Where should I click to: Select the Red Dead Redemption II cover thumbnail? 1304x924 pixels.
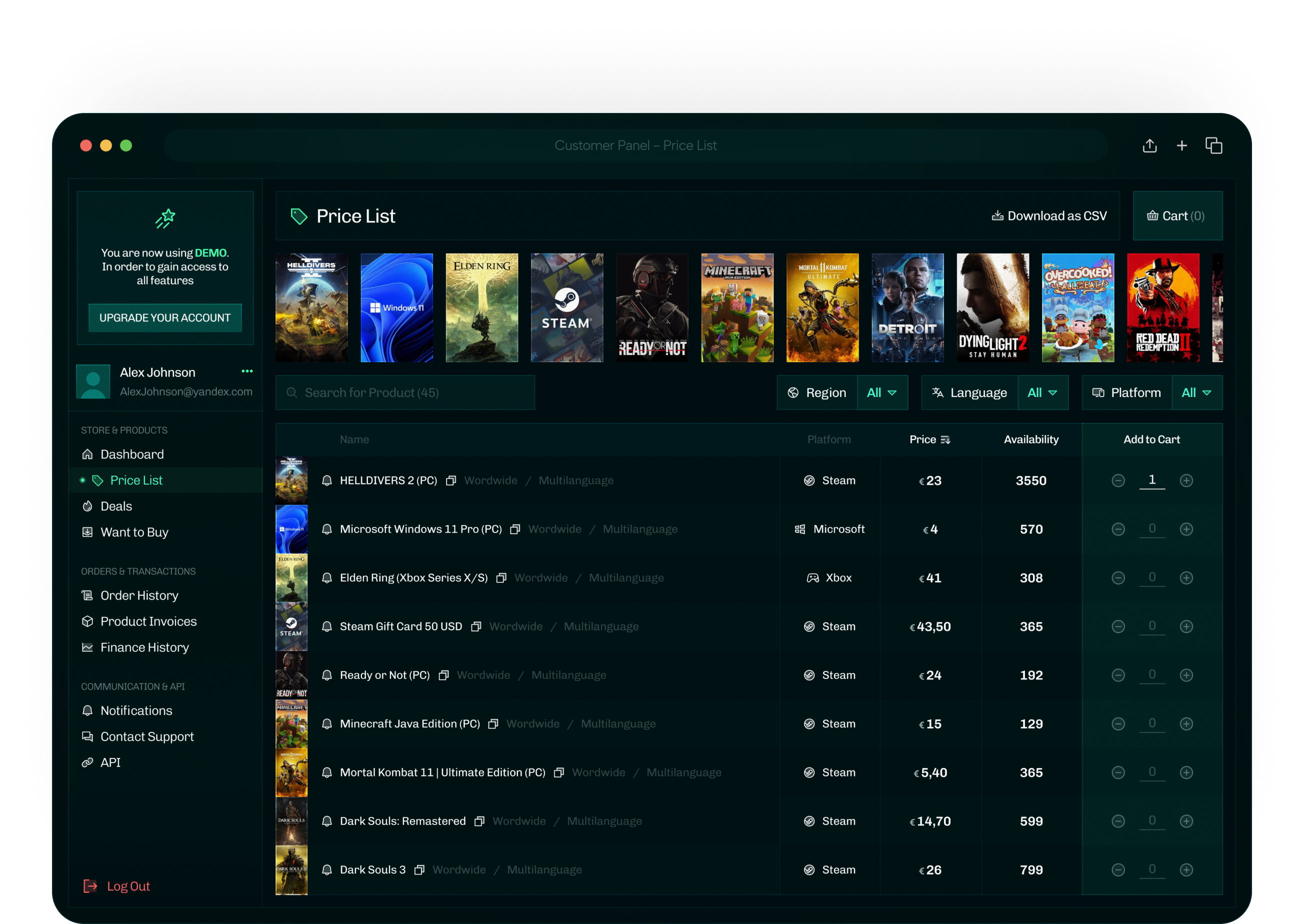point(1163,308)
